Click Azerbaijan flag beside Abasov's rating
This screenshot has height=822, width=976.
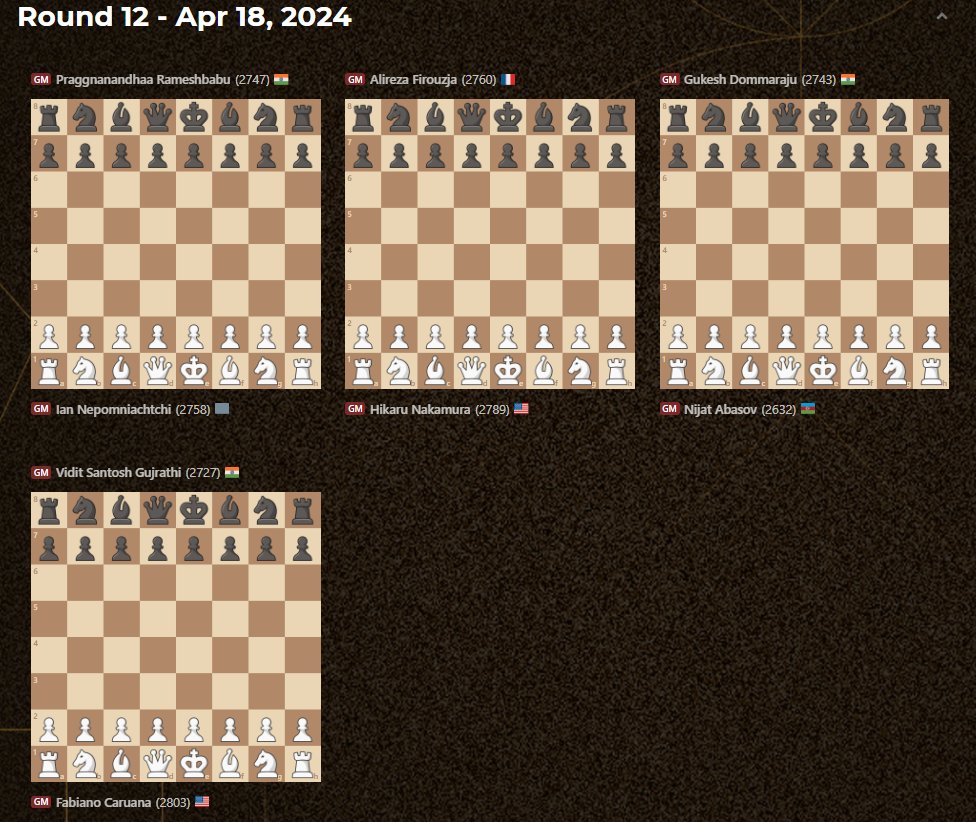pos(808,409)
